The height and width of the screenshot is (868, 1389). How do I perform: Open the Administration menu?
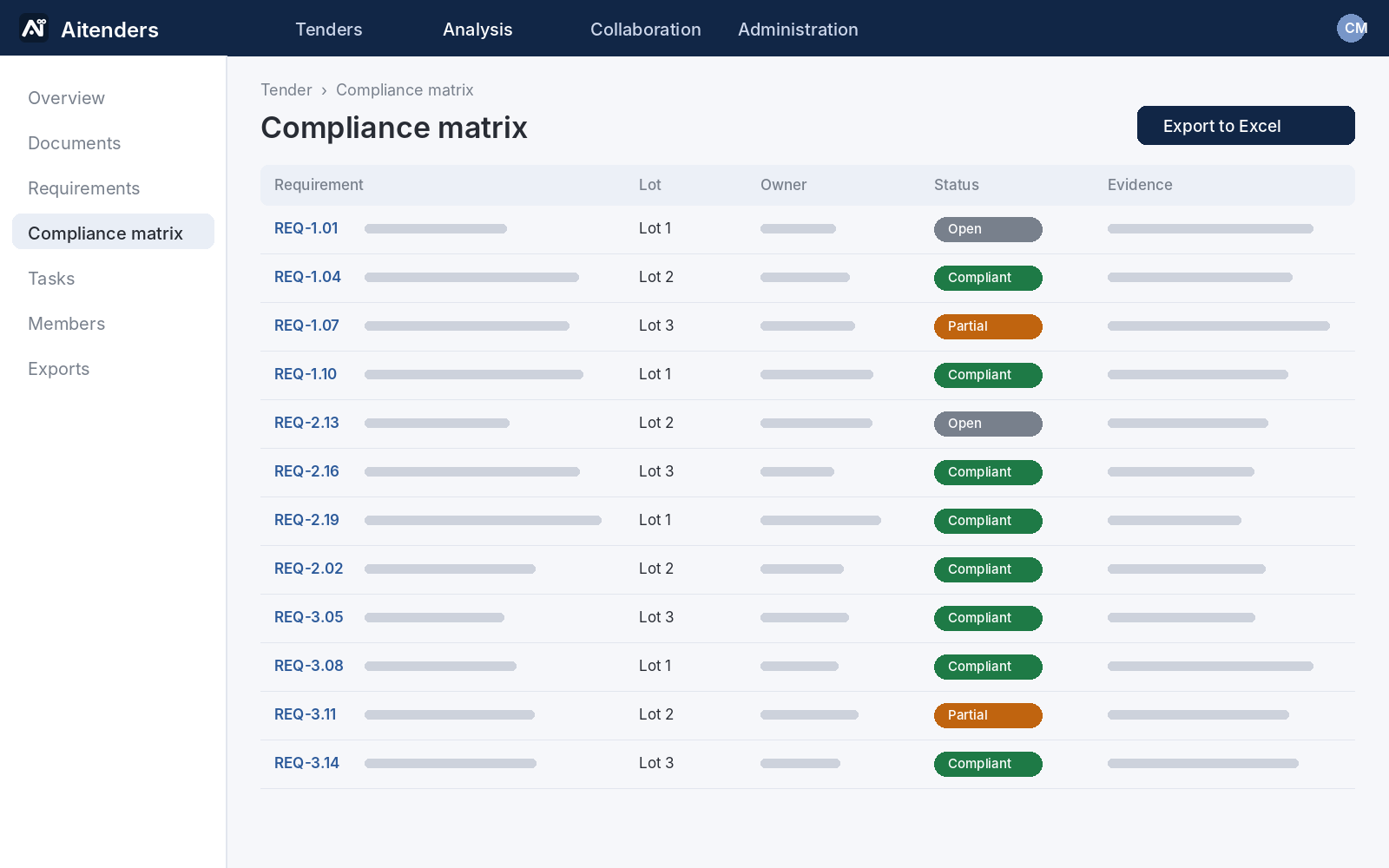pos(798,30)
